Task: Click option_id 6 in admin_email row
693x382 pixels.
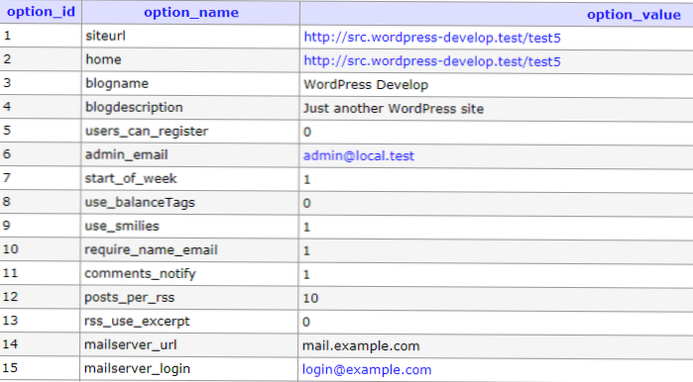Action: tap(7, 154)
